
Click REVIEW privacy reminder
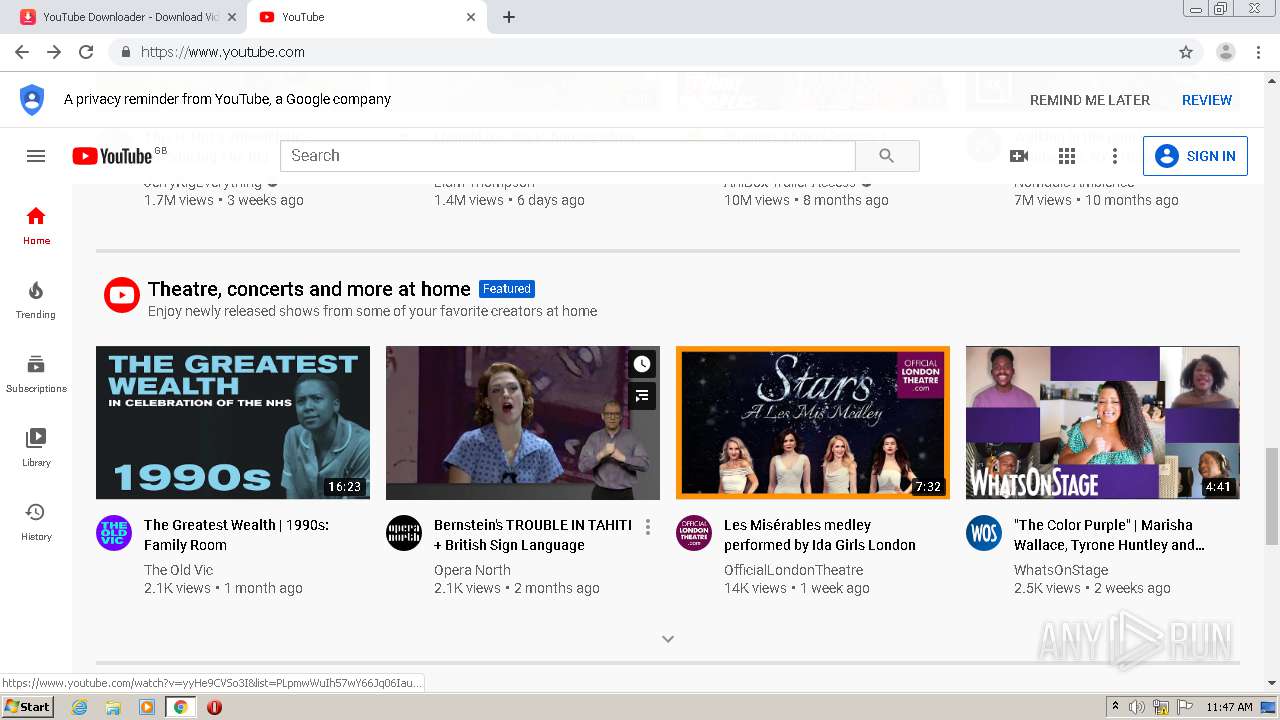click(x=1207, y=100)
